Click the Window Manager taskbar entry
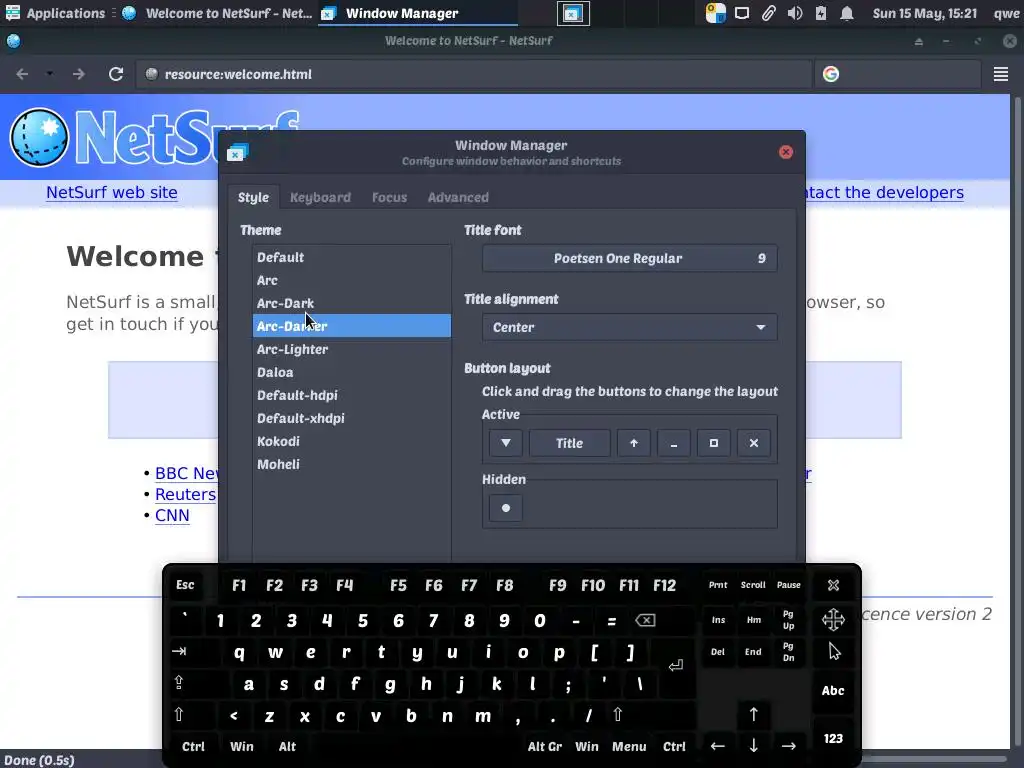 coord(418,13)
